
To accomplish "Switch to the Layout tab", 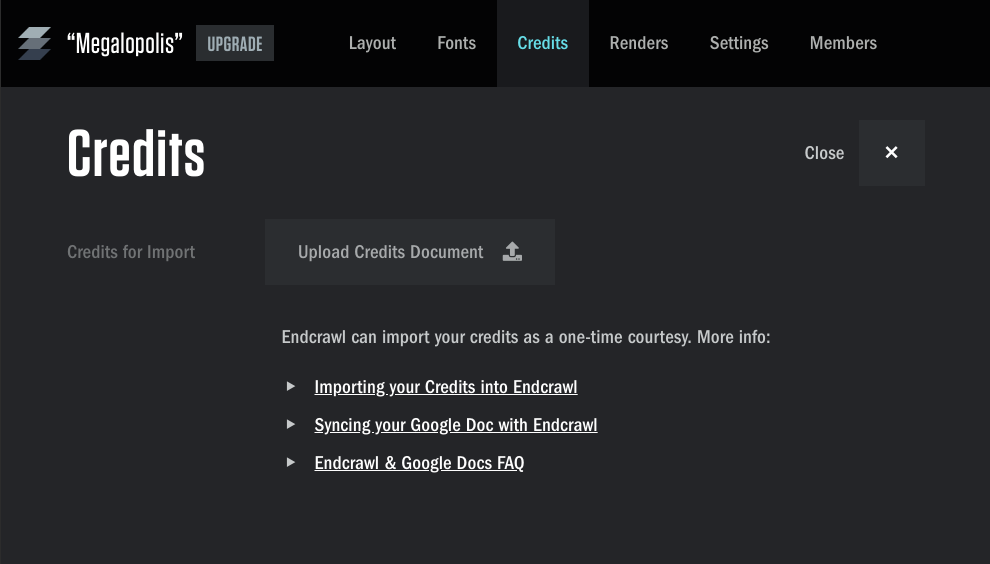I will coord(373,43).
